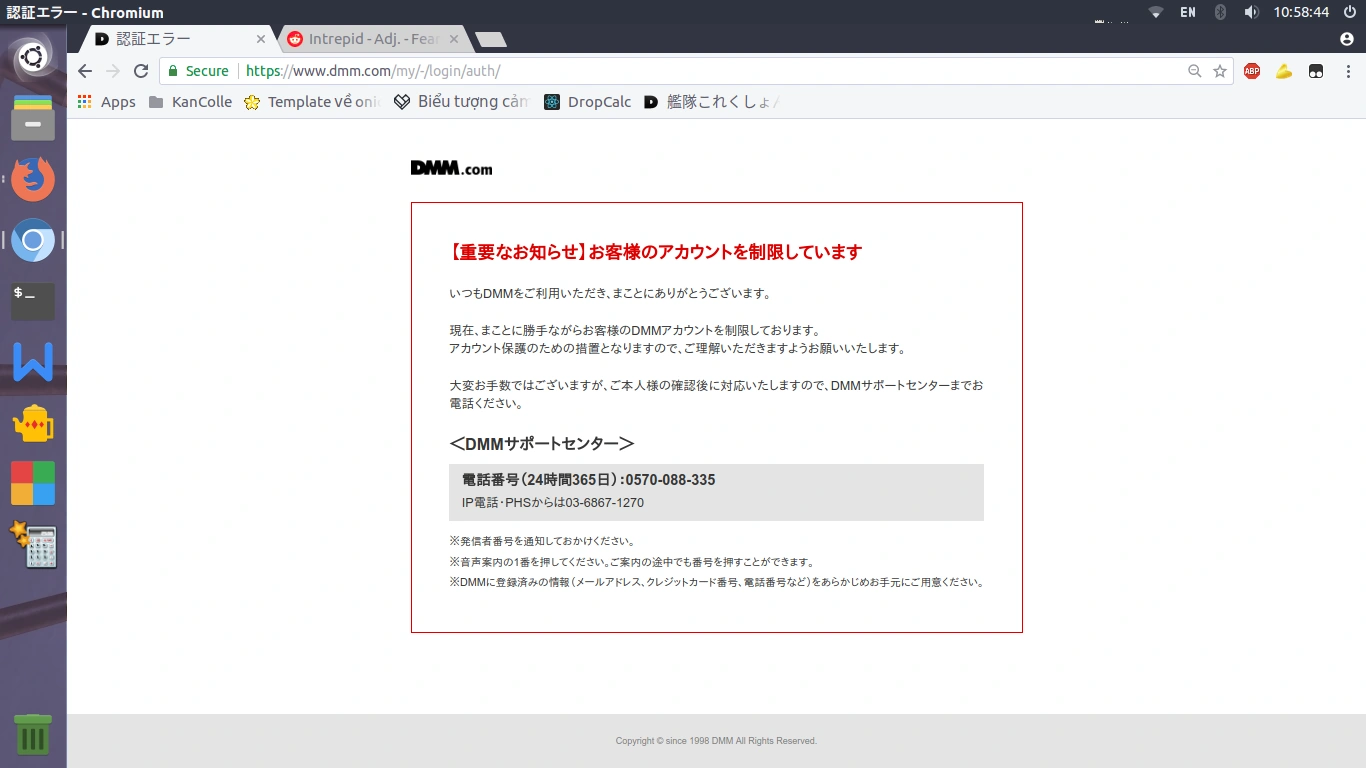Open a new tab
Image resolution: width=1366 pixels, height=768 pixels.
tap(490, 40)
